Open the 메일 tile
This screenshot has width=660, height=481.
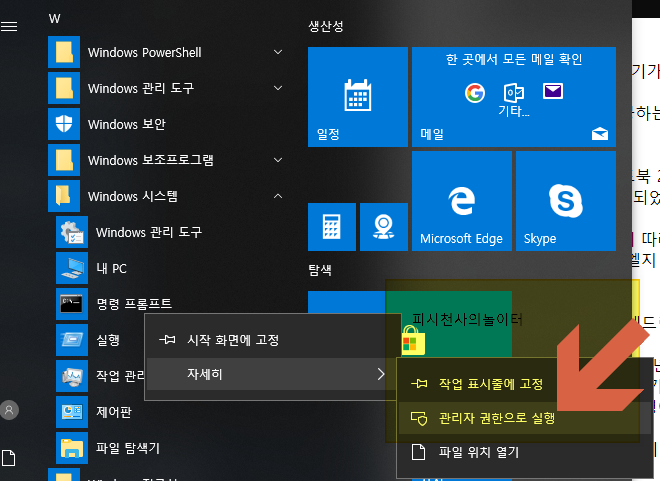click(x=514, y=97)
